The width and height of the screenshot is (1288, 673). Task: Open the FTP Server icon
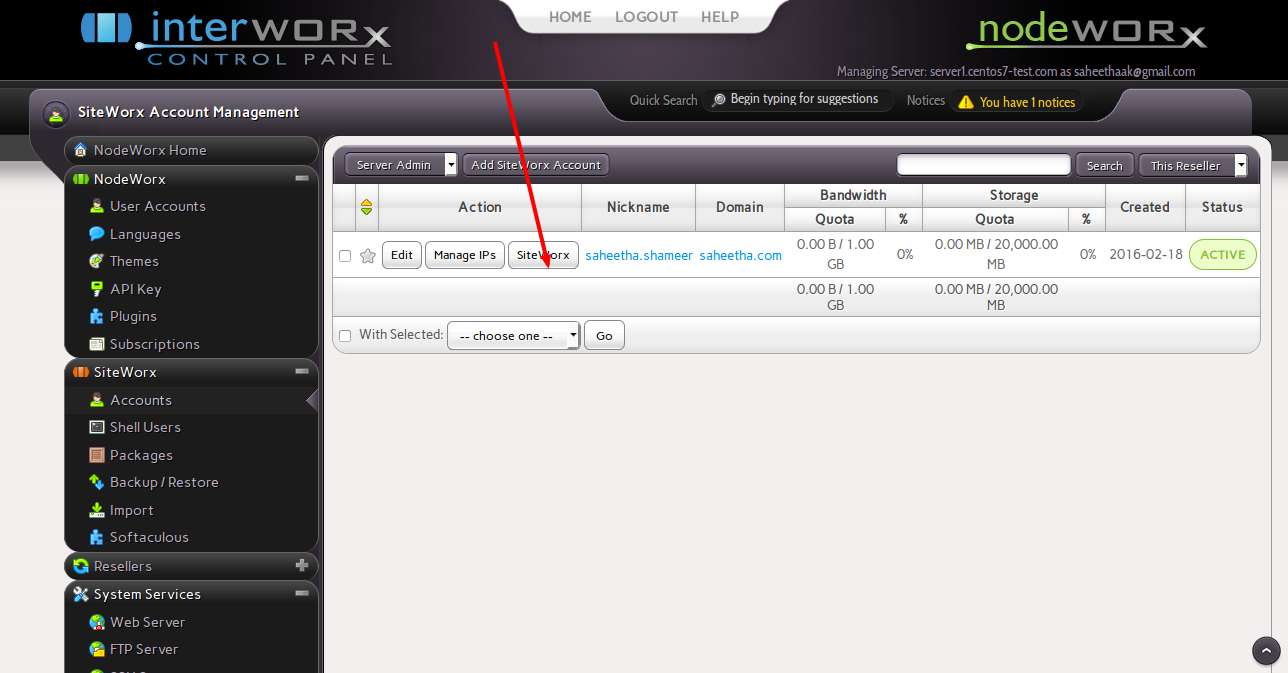click(x=97, y=649)
